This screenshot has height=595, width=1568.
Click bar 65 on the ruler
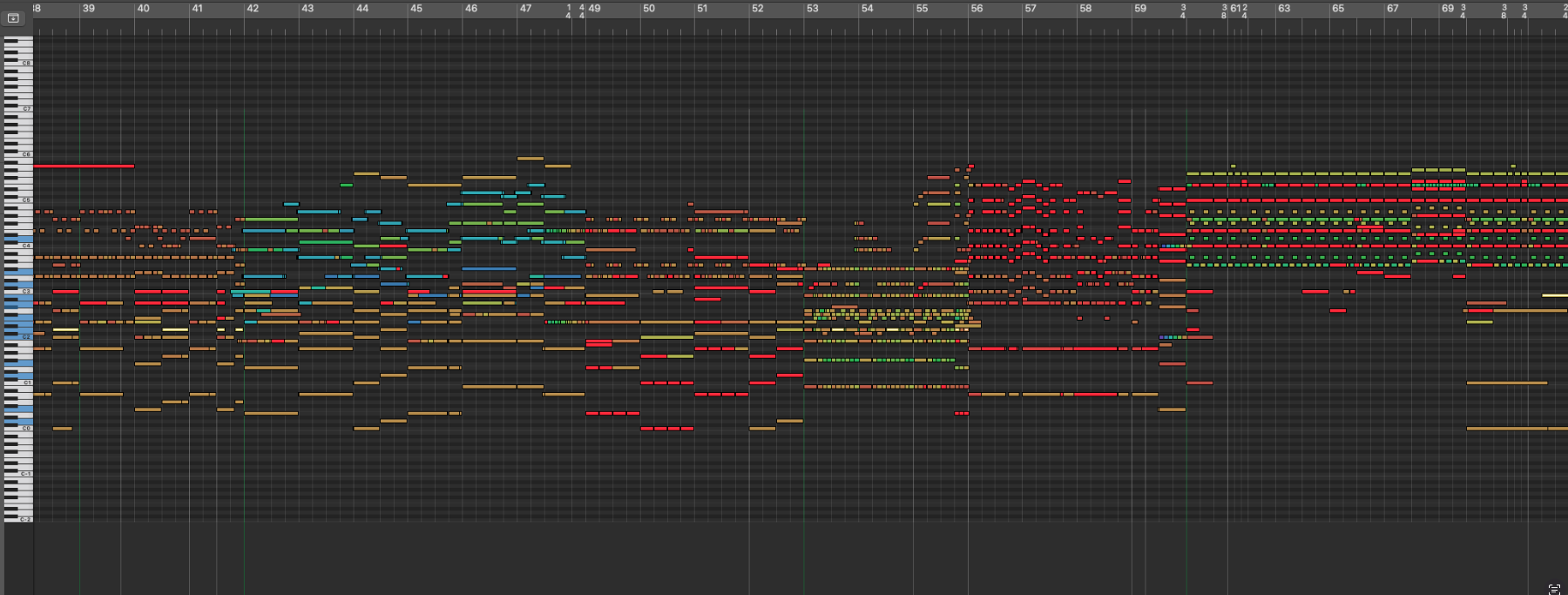(1338, 9)
